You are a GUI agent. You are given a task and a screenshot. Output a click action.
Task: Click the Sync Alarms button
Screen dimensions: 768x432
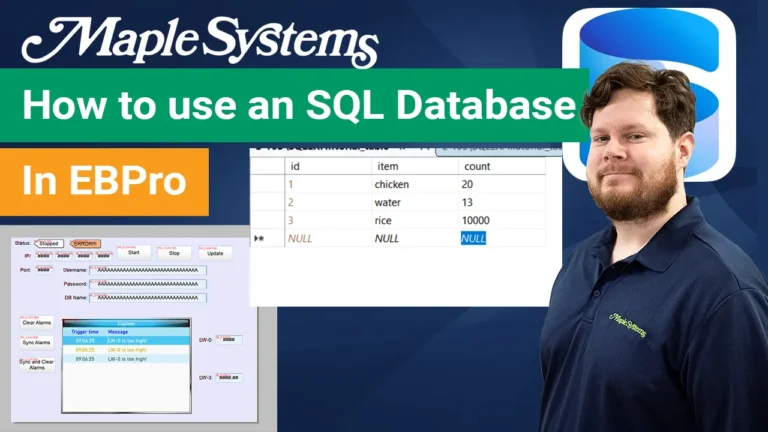point(37,342)
